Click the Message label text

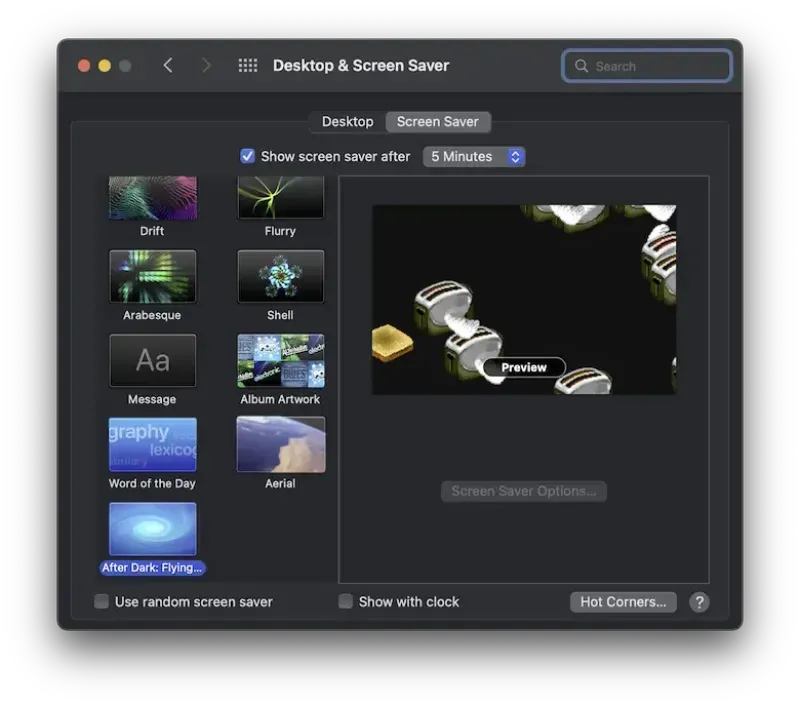152,399
